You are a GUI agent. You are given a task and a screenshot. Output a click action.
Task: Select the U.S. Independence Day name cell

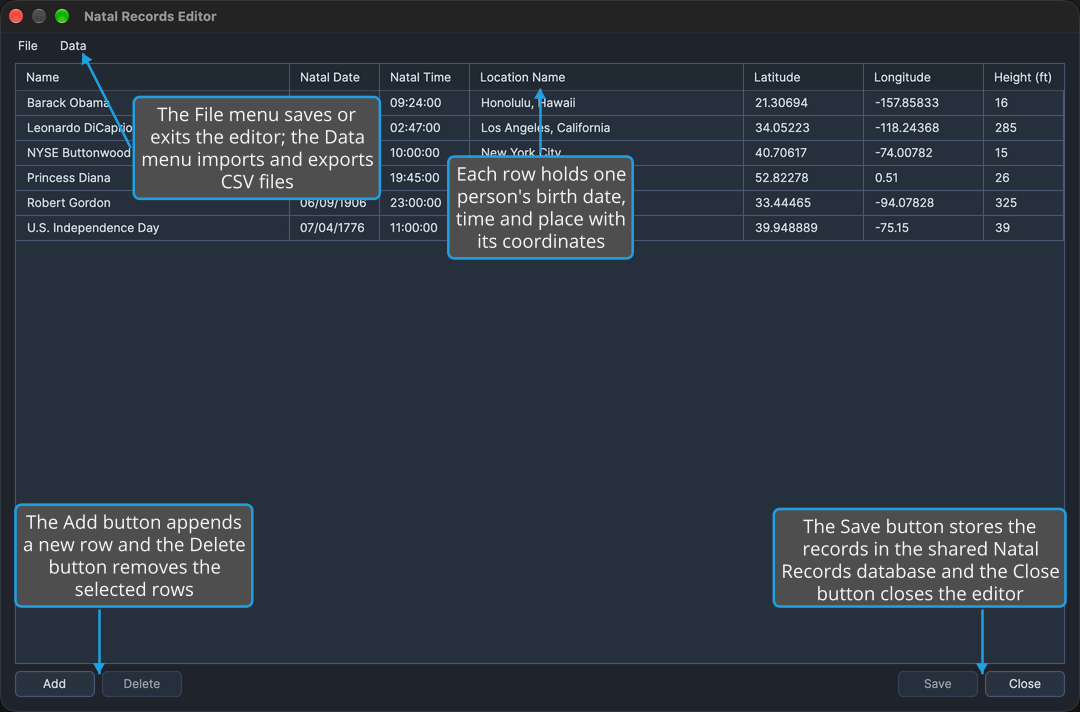coord(152,227)
